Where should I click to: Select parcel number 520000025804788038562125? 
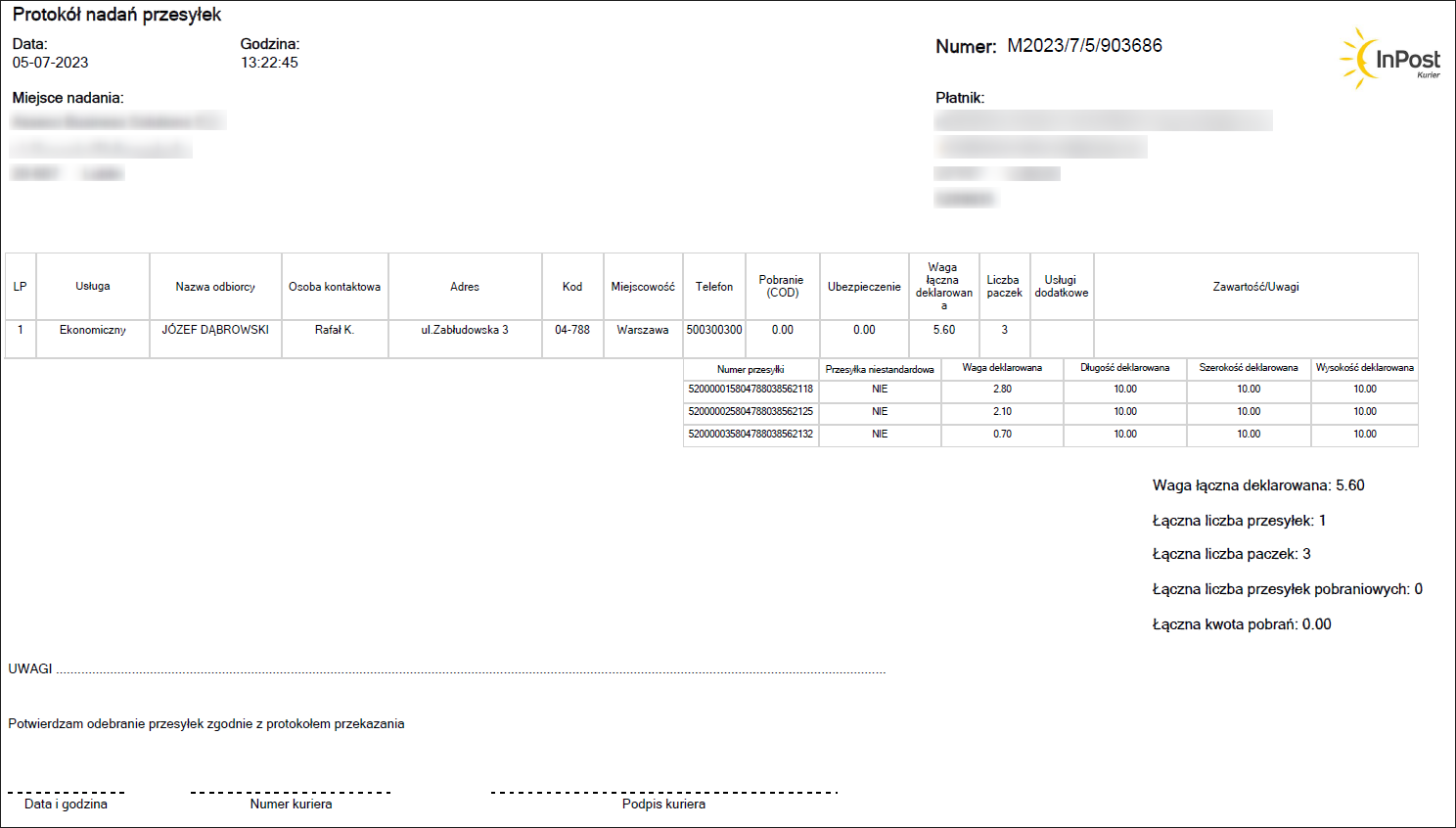coord(751,412)
